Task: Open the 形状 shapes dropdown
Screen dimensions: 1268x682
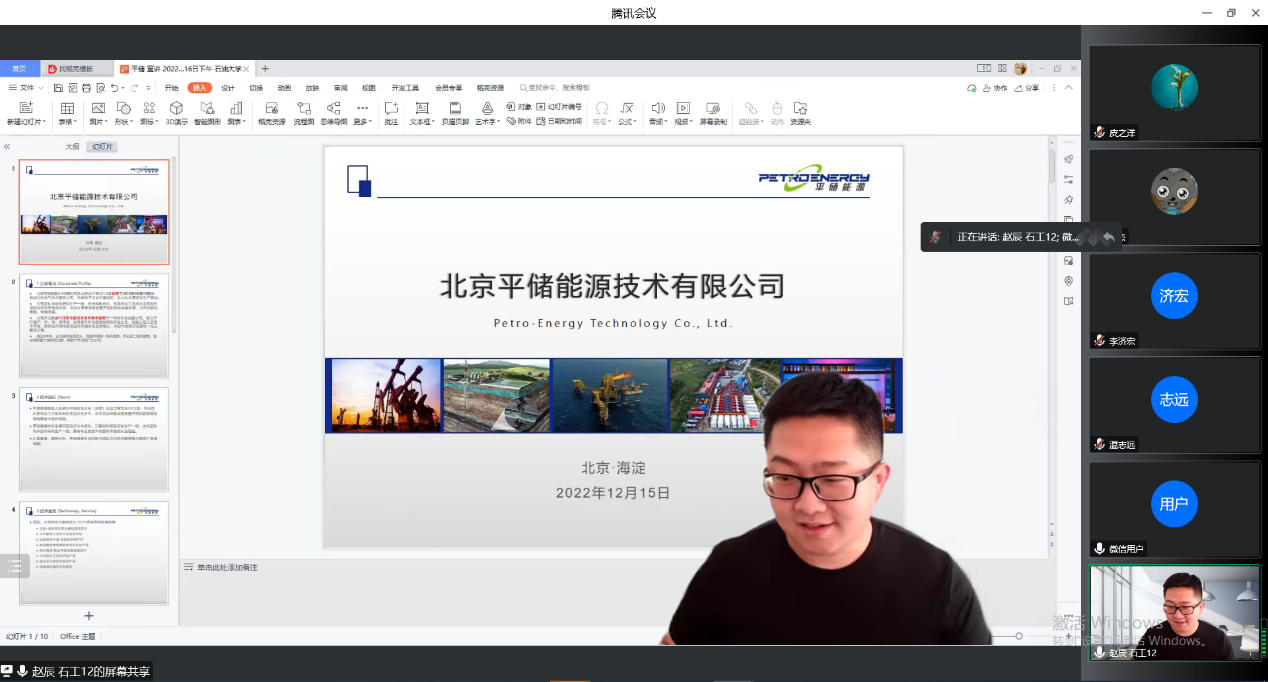Action: [x=124, y=122]
